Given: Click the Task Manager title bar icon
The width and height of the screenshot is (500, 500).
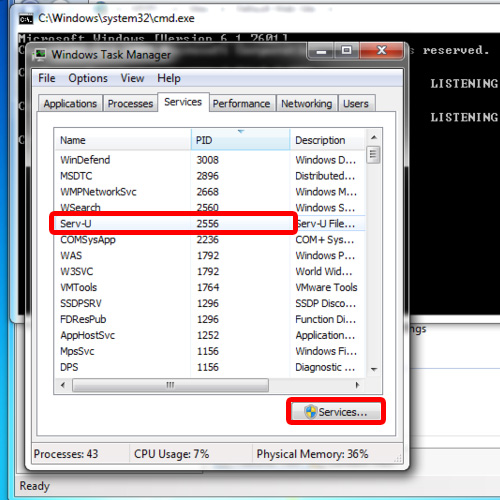Looking at the screenshot, I should pyautogui.click(x=40, y=55).
